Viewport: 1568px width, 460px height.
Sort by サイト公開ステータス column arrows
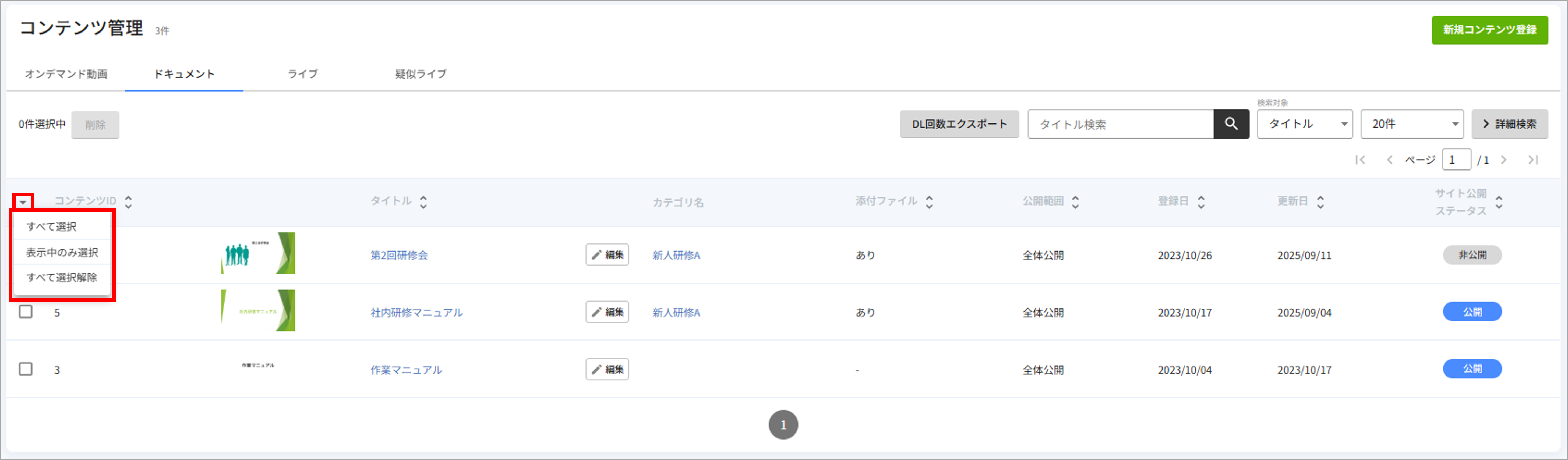coord(1499,202)
